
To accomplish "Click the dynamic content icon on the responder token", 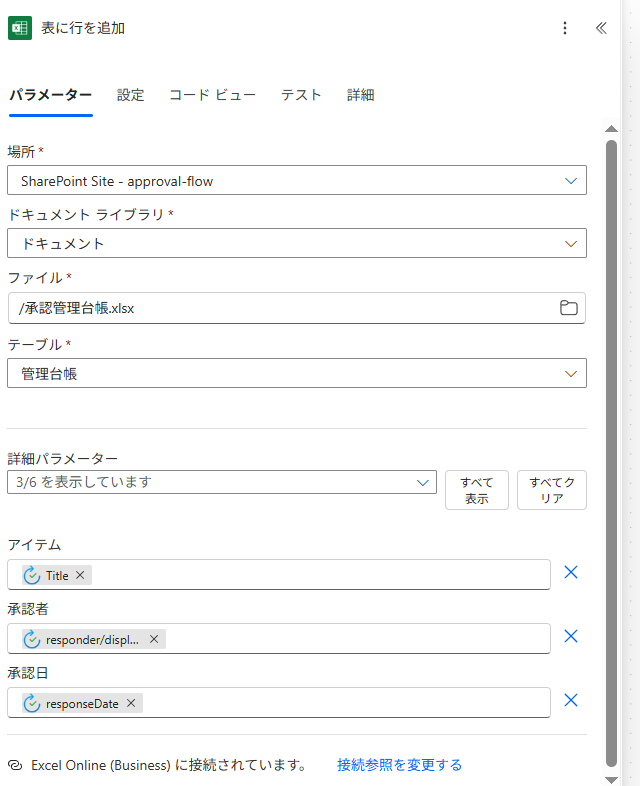I will [x=32, y=640].
